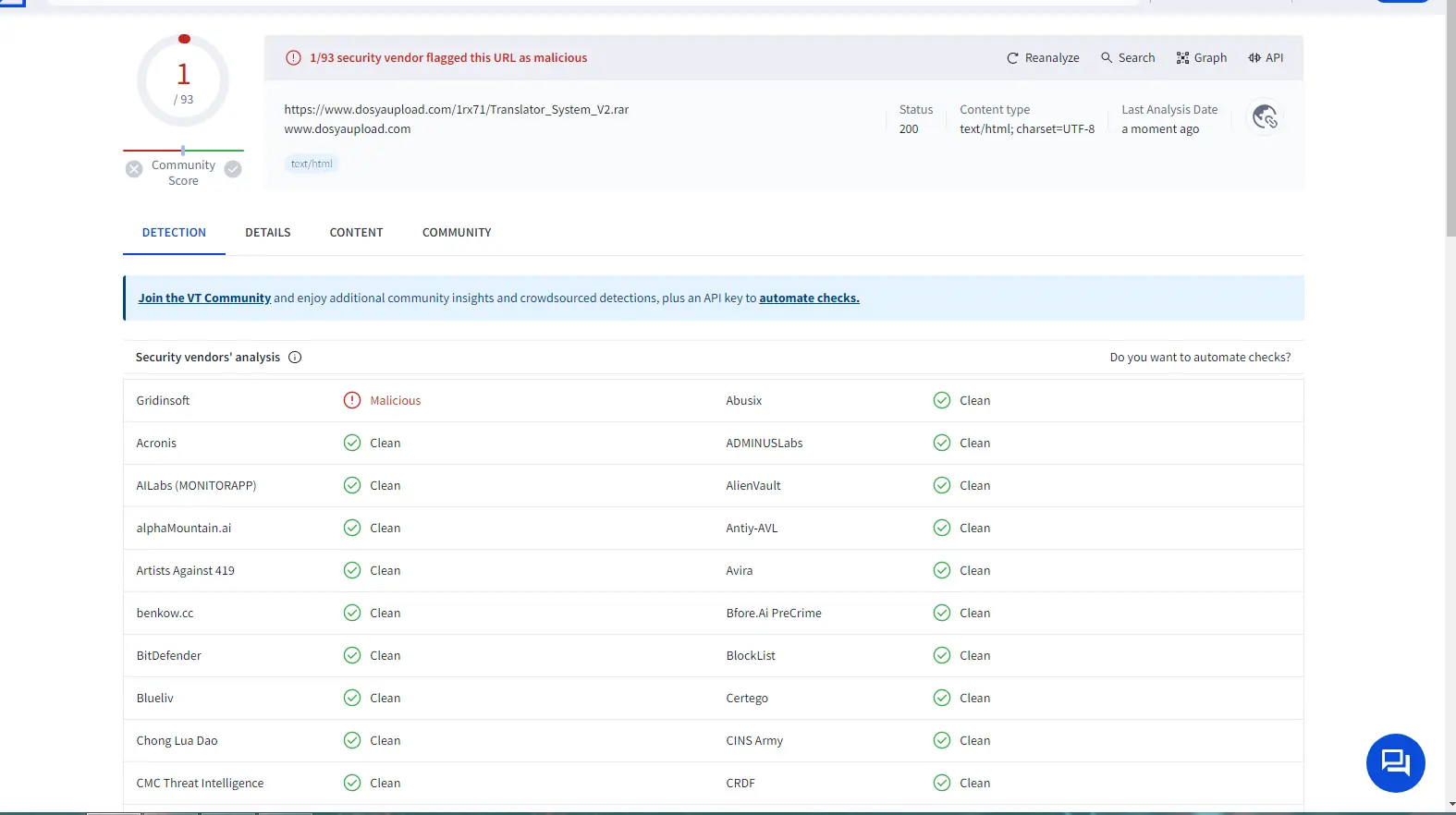The height and width of the screenshot is (815, 1456).
Task: Click the 'Join the VT Community' link
Action: [204, 298]
